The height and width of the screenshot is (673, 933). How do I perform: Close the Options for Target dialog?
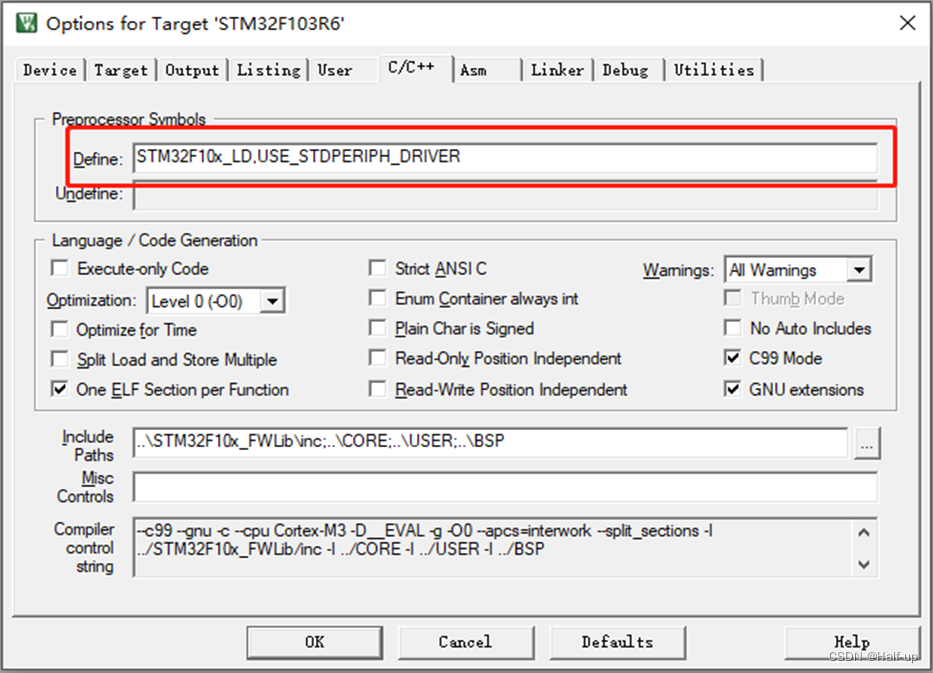coord(907,23)
